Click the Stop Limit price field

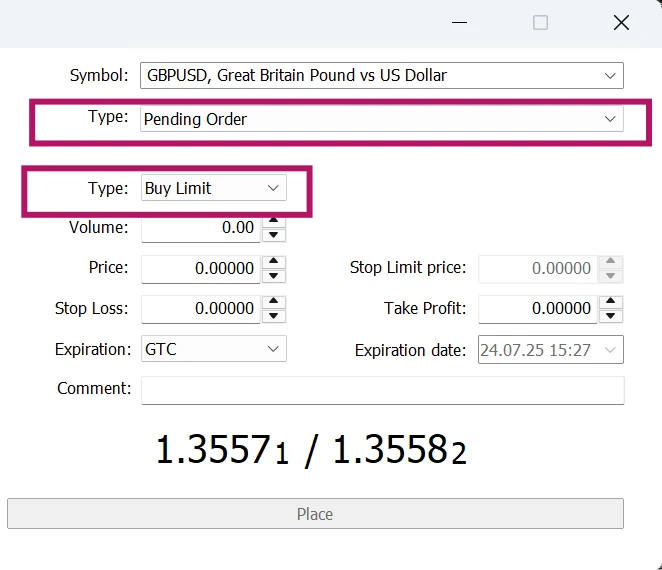537,269
